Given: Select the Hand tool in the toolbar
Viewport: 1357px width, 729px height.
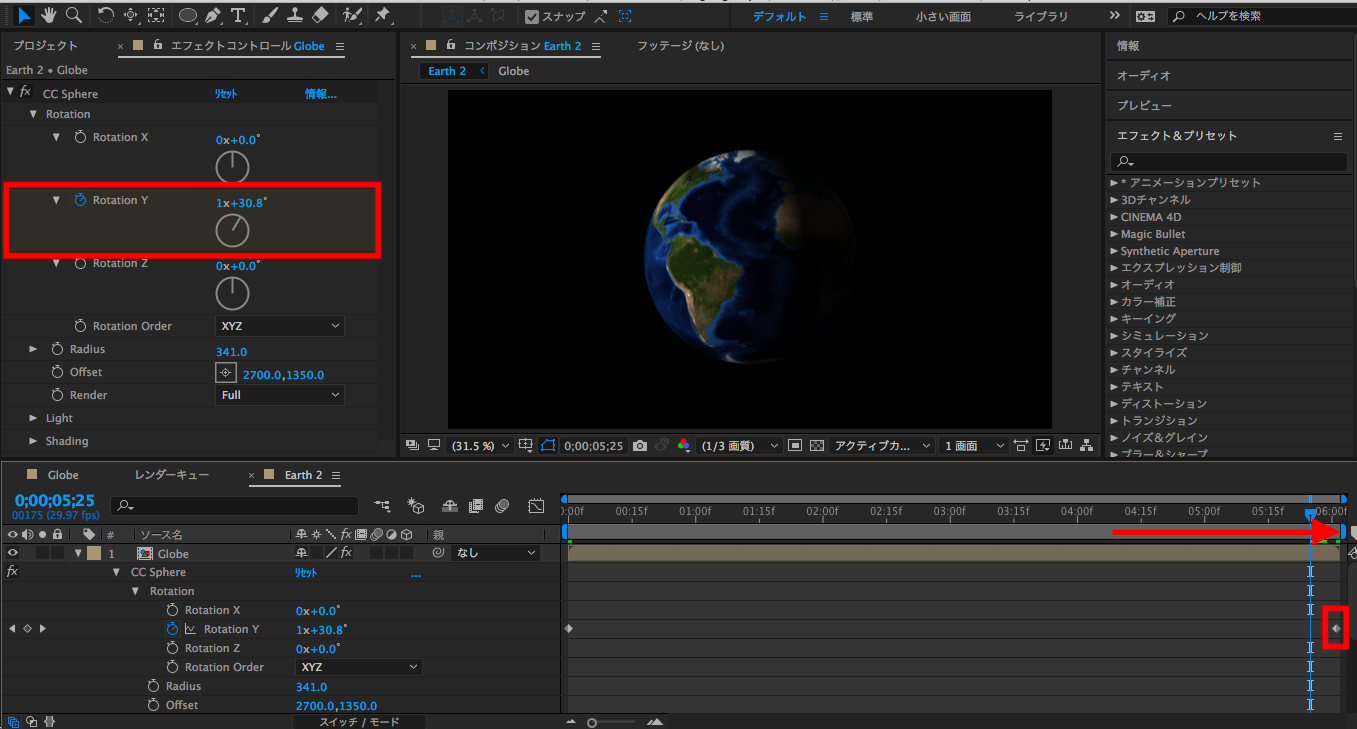Looking at the screenshot, I should click(49, 15).
